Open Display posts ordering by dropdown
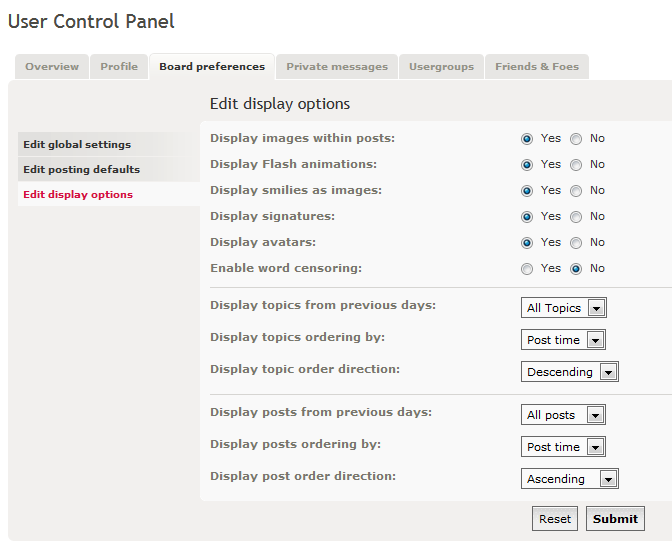The height and width of the screenshot is (548, 672). [x=564, y=447]
